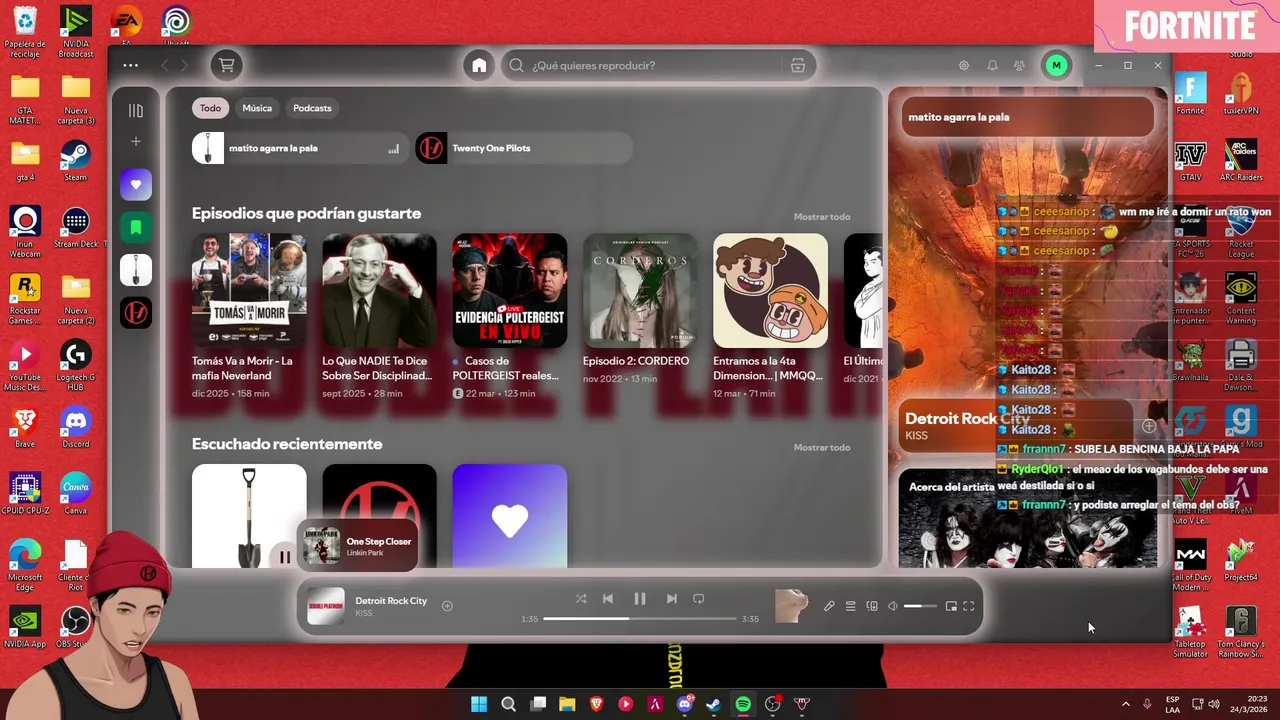1280x720 pixels.
Task: Enter full screen player mode
Action: point(969,606)
